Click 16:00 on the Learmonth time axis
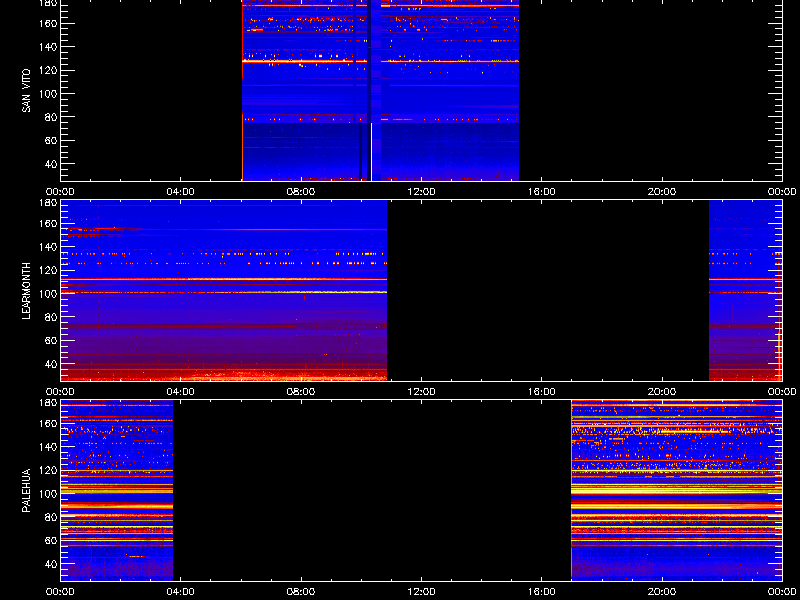The image size is (800, 600). [542, 392]
